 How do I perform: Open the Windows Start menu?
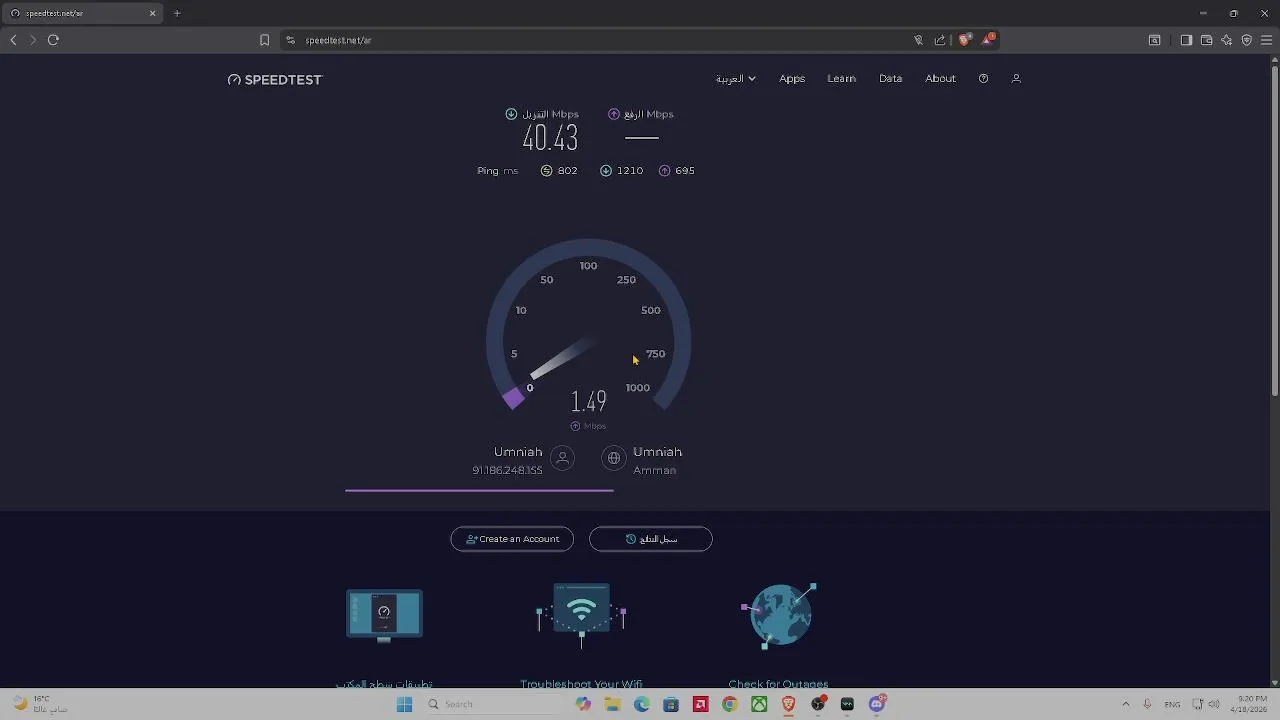(404, 704)
